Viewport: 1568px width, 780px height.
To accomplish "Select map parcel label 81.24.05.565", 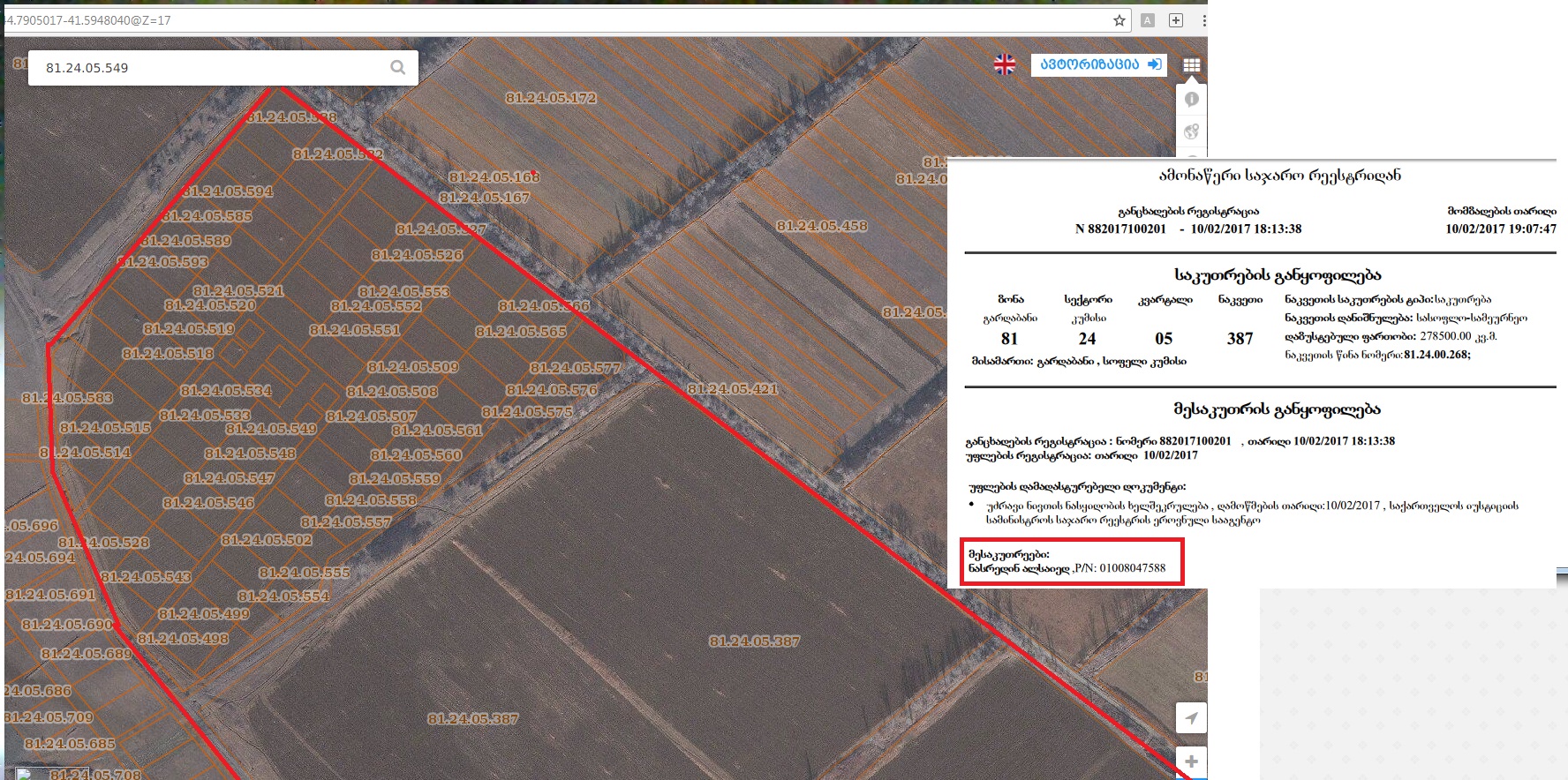I will [x=521, y=332].
